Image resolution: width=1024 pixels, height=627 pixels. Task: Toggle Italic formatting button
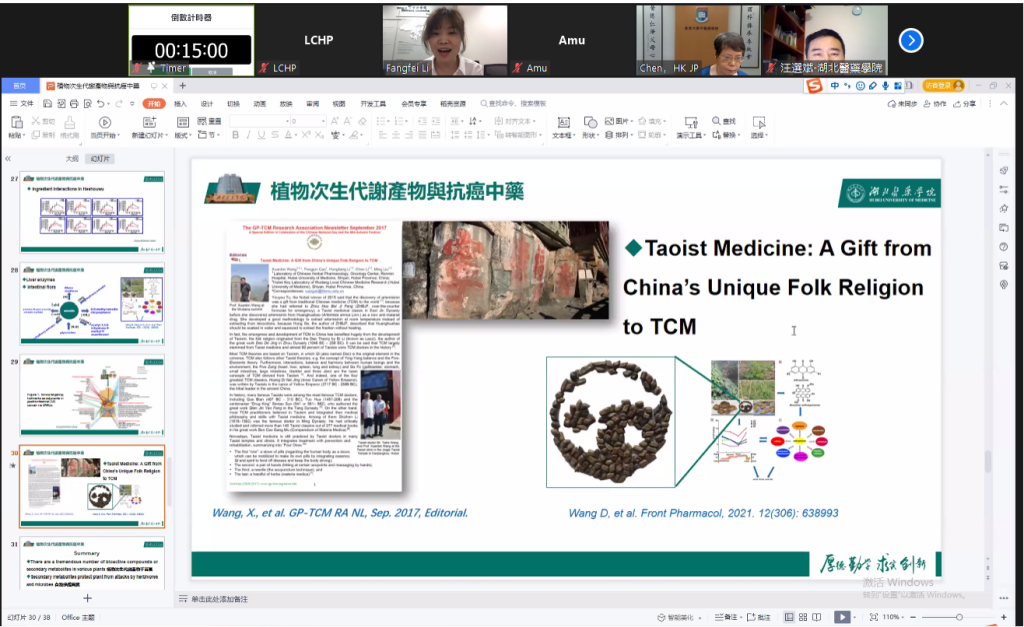(x=248, y=135)
